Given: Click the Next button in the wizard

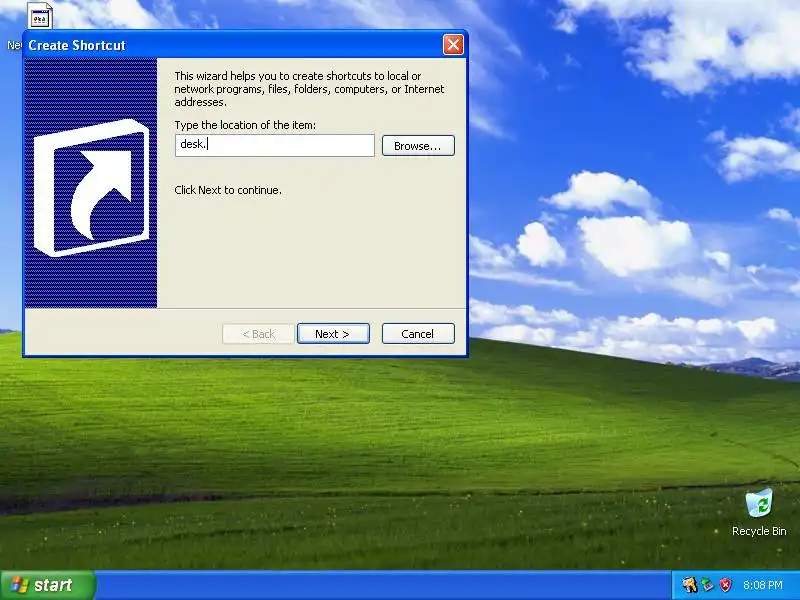Looking at the screenshot, I should 333,334.
